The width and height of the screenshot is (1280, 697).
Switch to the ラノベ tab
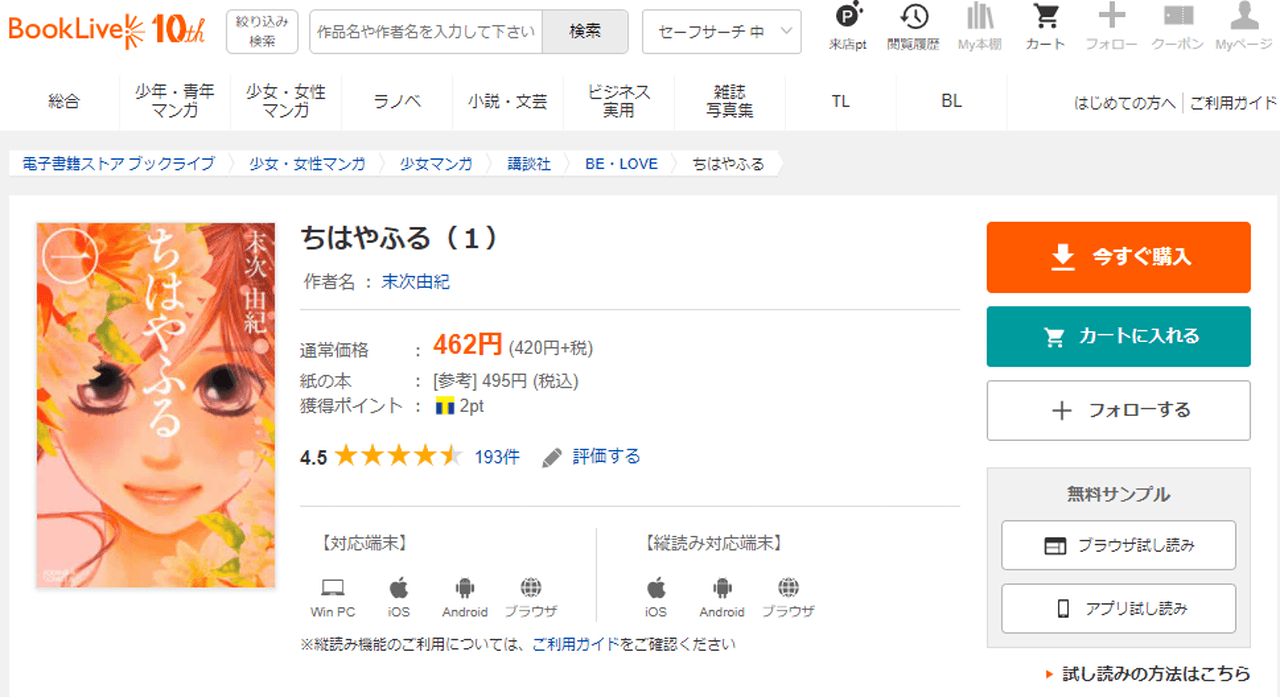[397, 101]
